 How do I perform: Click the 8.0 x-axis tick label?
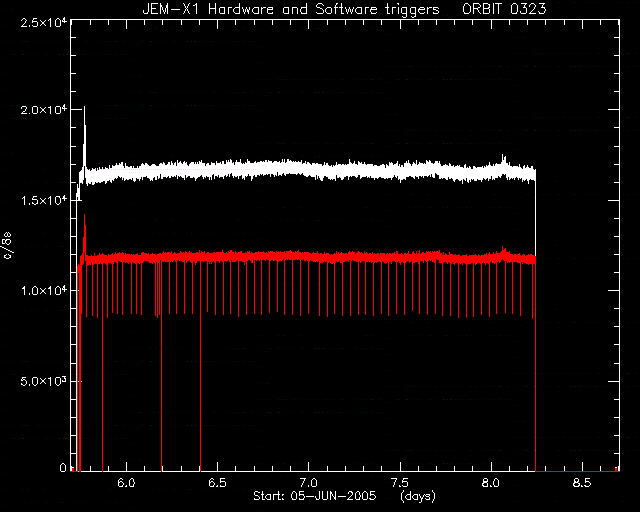click(x=490, y=483)
